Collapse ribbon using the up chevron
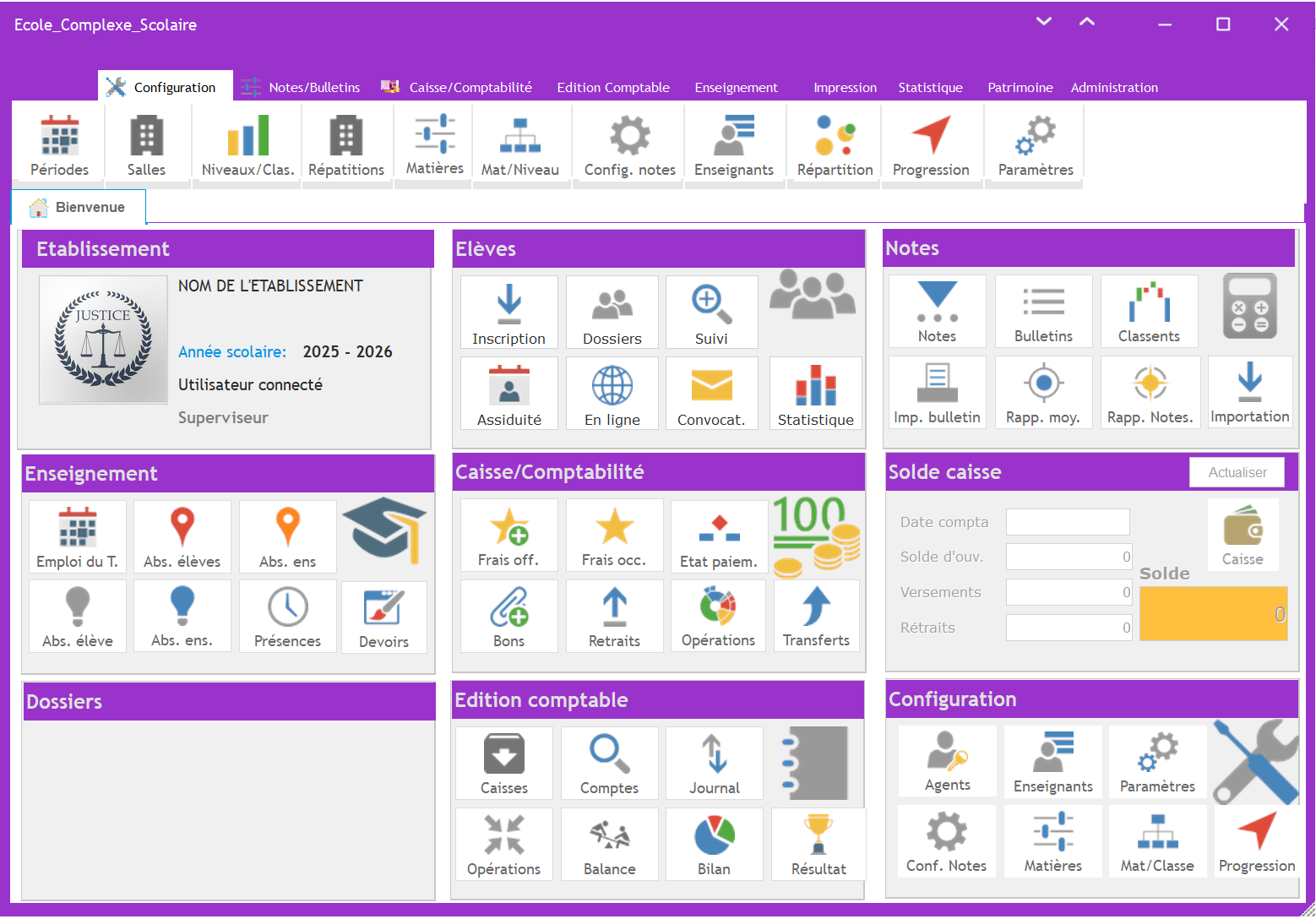Screen dimensions: 1316x919 click(1087, 22)
